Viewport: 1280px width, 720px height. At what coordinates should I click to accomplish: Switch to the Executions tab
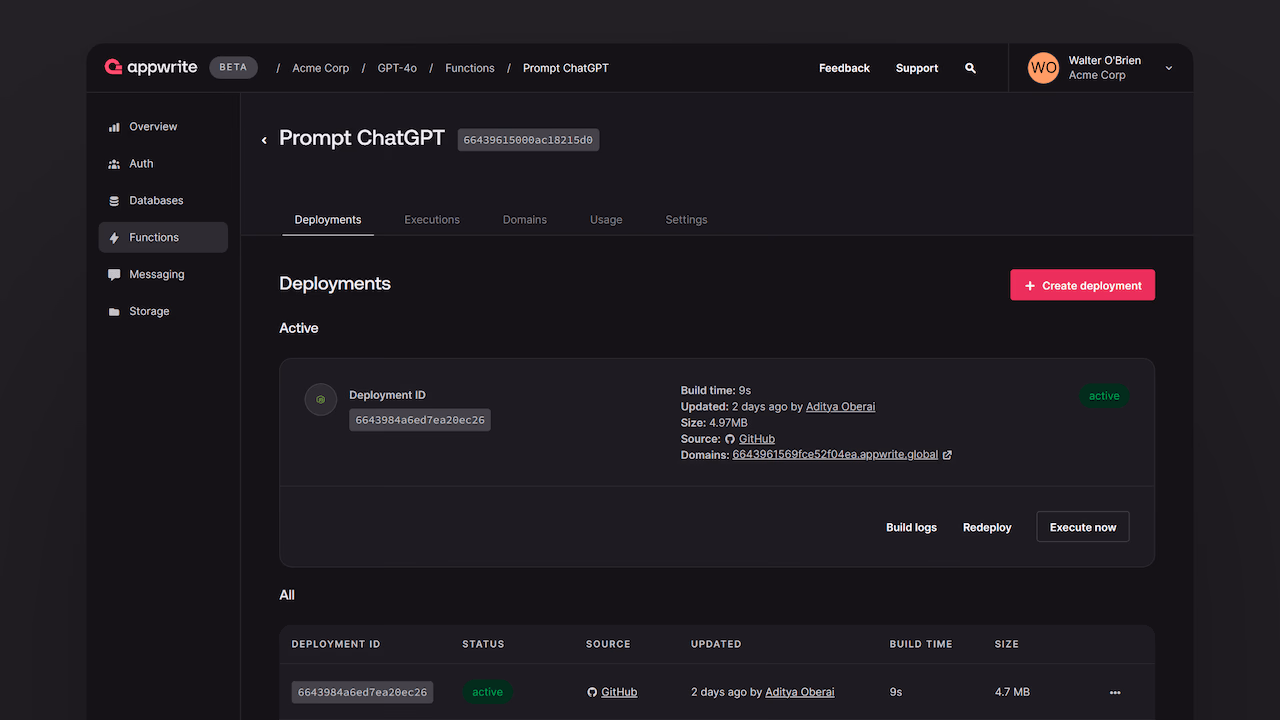(x=432, y=220)
